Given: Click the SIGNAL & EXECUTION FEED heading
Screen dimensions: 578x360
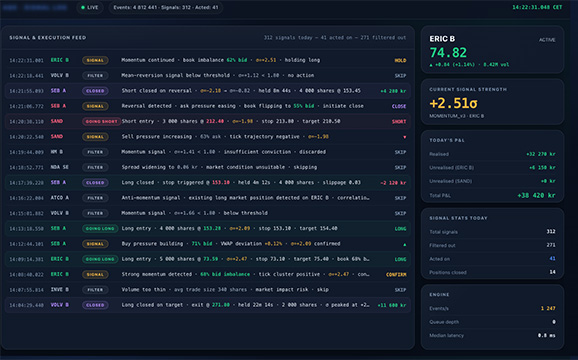Looking at the screenshot, I should [48, 38].
